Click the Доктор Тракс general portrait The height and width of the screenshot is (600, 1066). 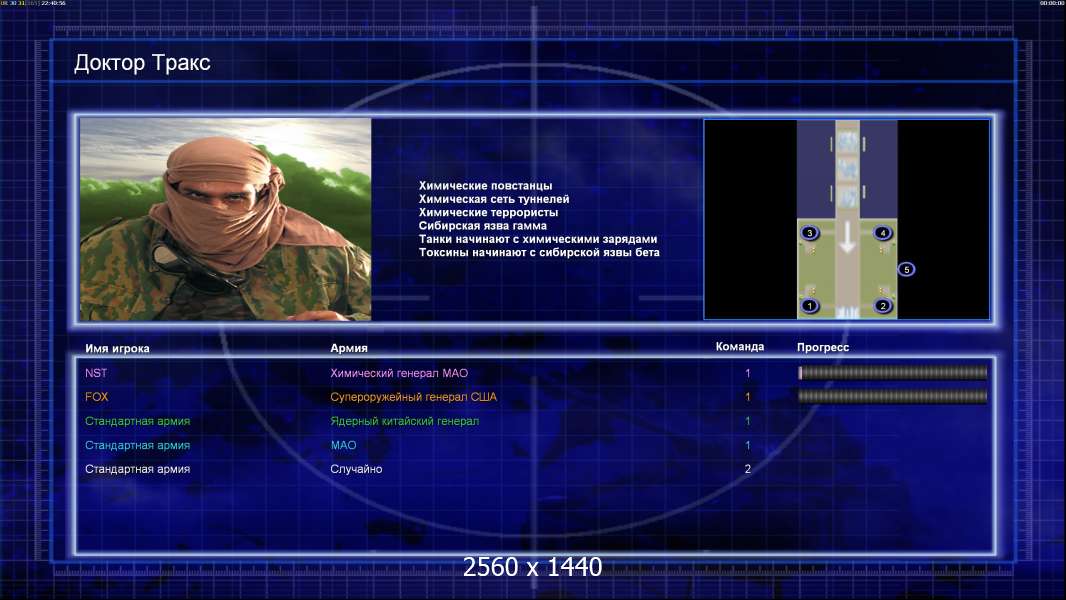226,219
